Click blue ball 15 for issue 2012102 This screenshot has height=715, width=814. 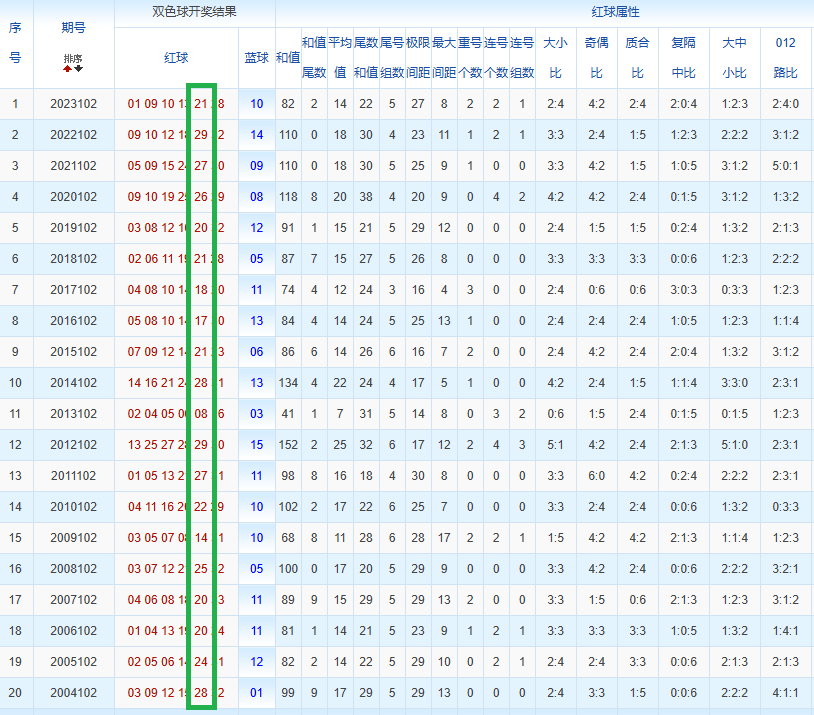coord(256,445)
